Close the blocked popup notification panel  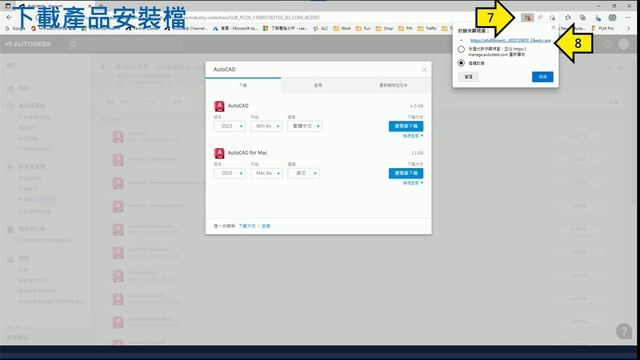point(553,28)
